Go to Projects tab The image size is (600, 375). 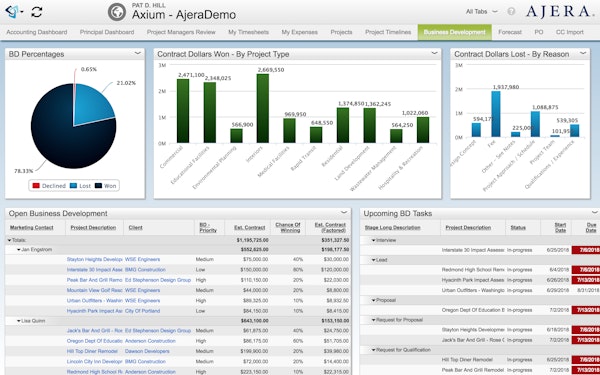(x=341, y=32)
